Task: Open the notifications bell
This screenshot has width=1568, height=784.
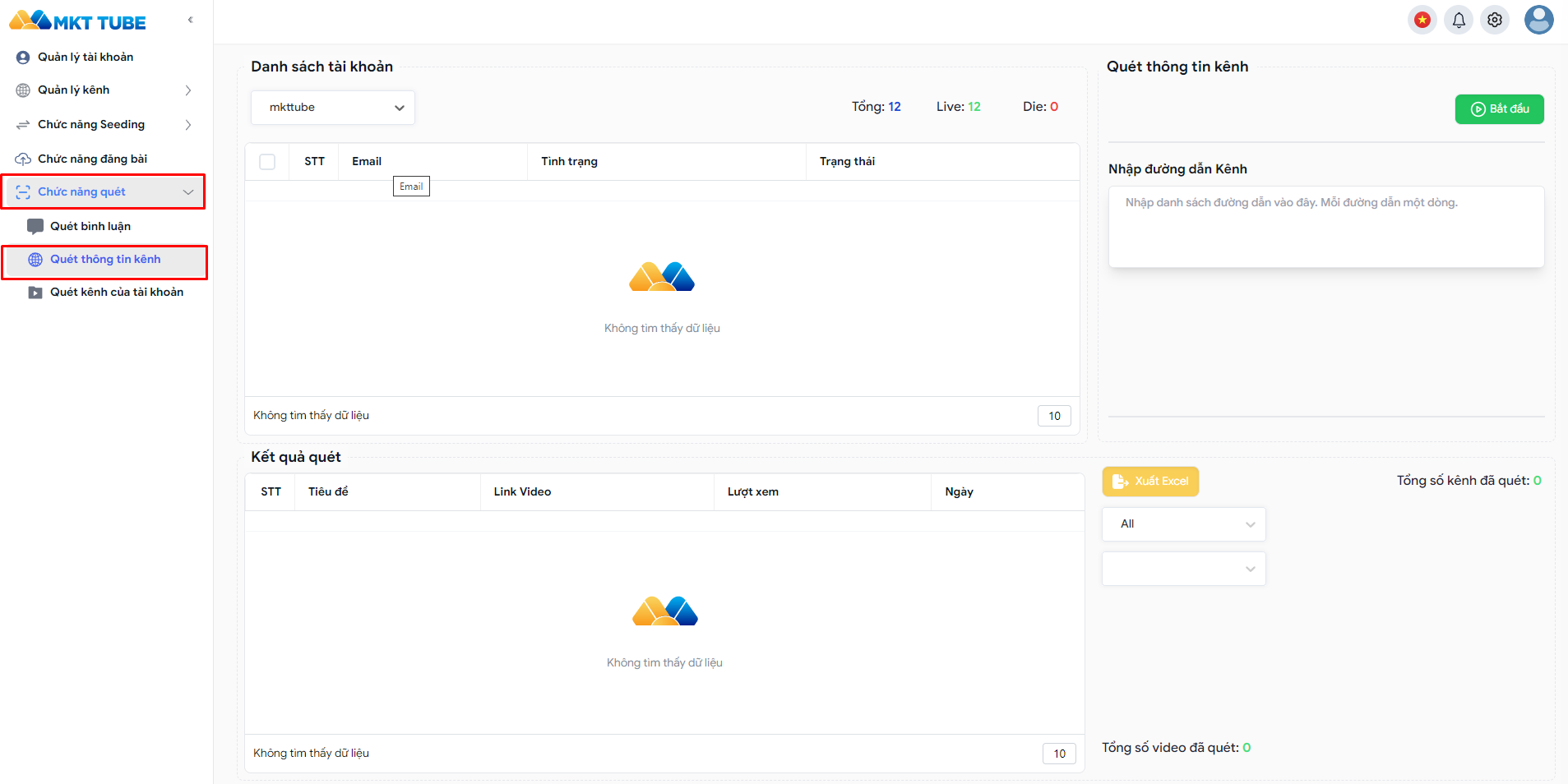Action: pyautogui.click(x=1459, y=20)
